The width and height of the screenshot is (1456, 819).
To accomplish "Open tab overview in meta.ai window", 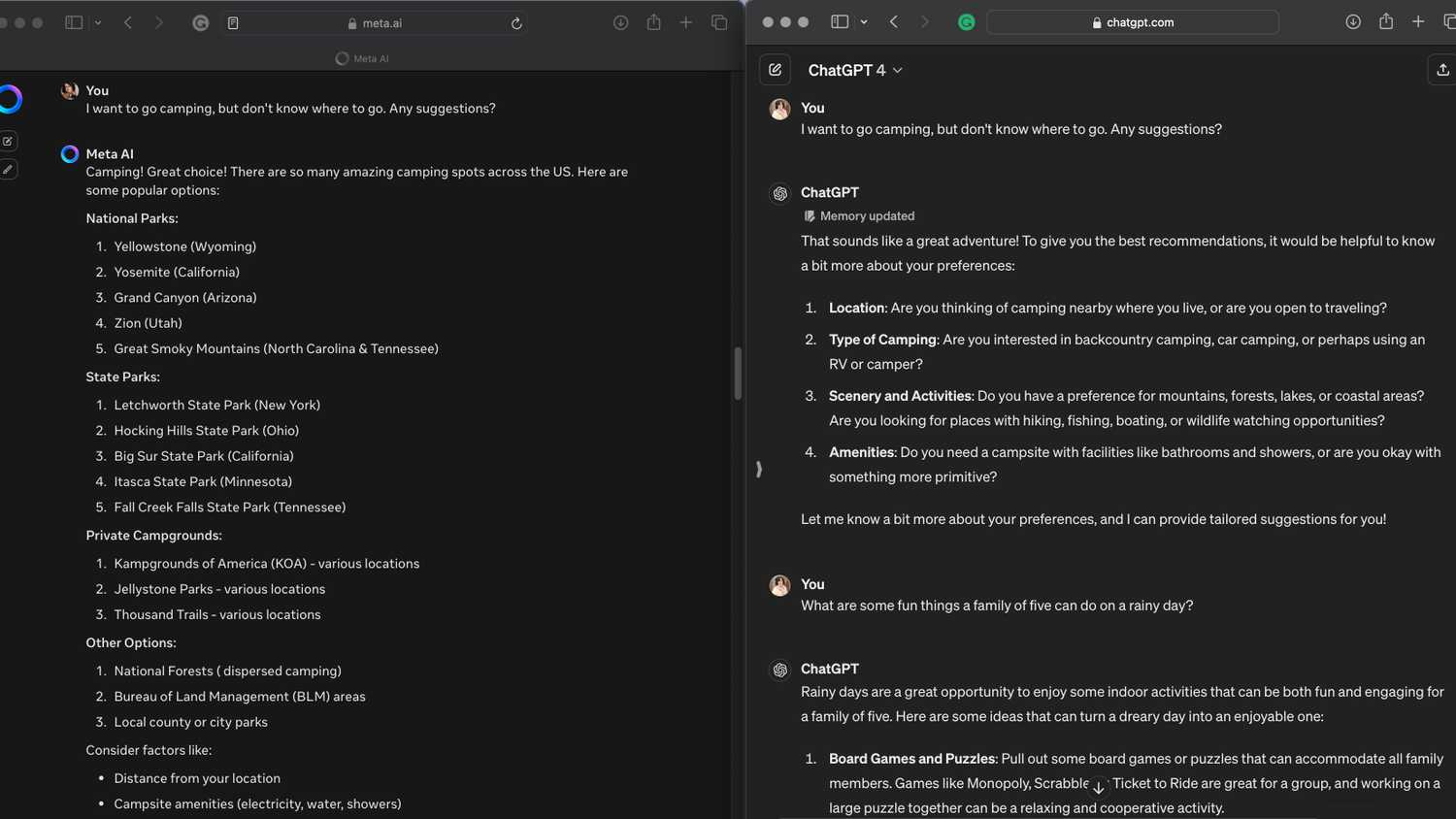I will [x=719, y=22].
